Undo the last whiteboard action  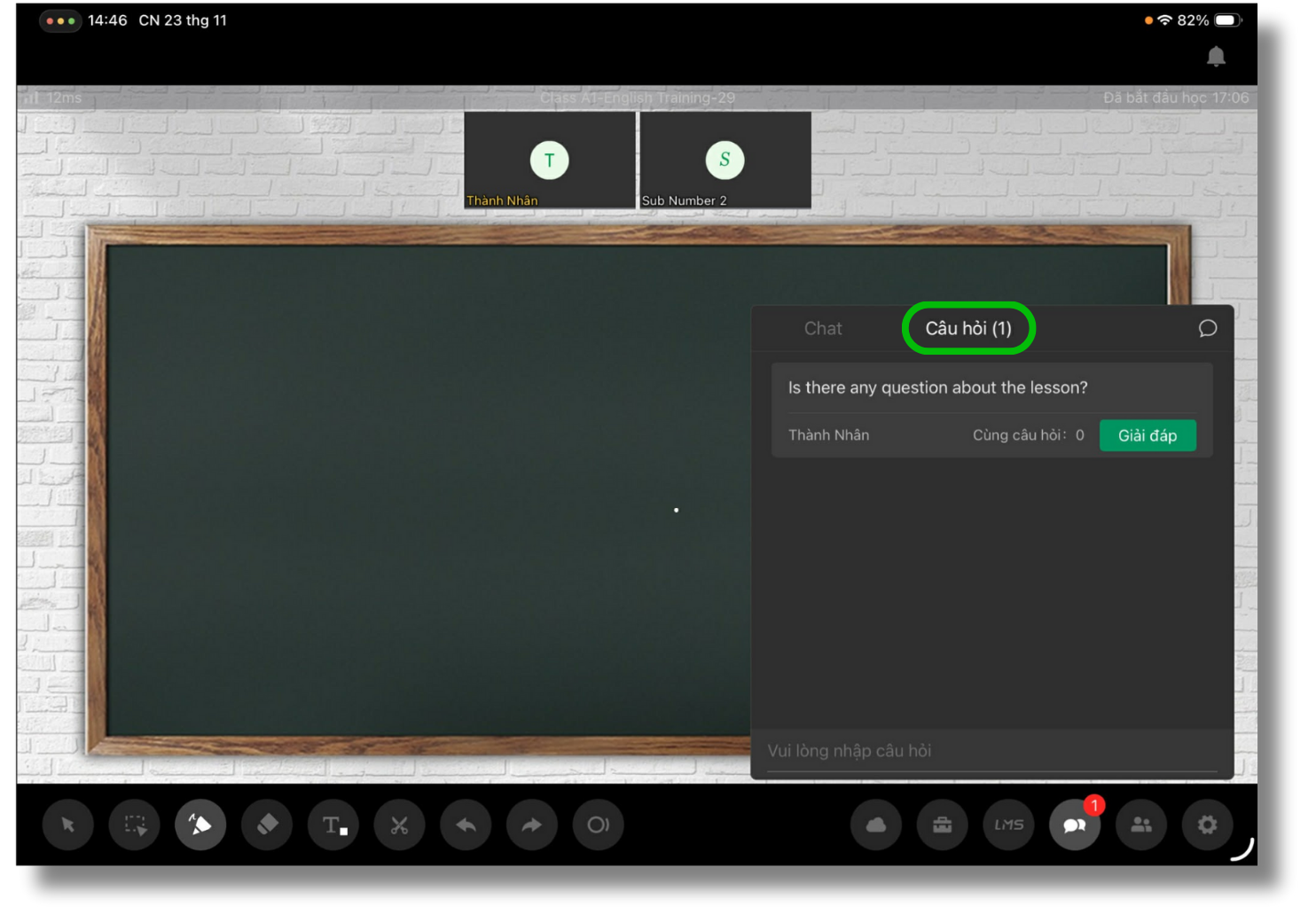click(x=466, y=825)
